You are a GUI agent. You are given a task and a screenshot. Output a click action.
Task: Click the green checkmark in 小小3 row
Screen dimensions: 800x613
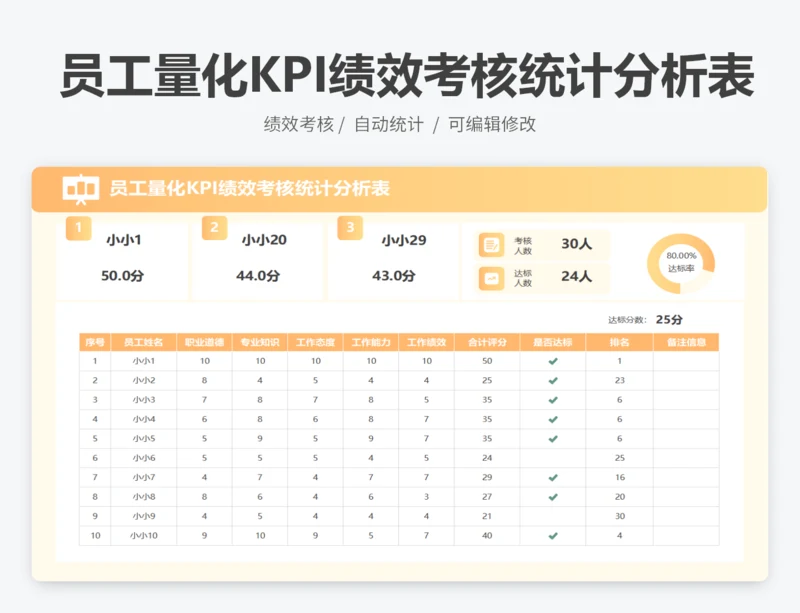coord(553,400)
